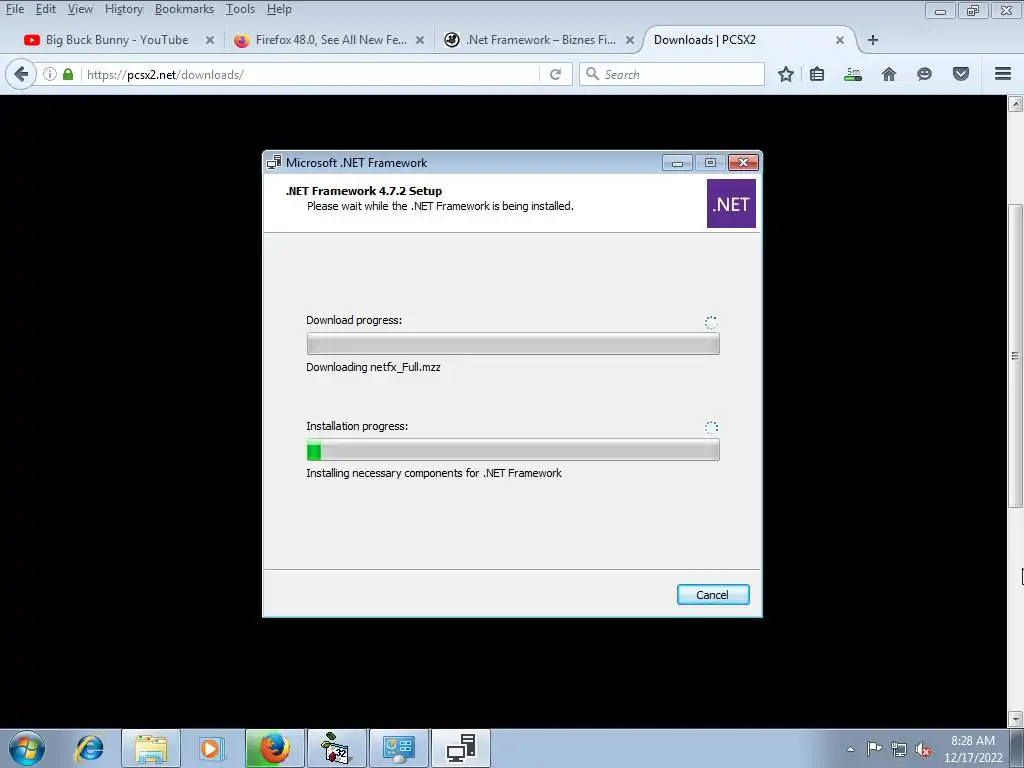Open the History menu
This screenshot has height=768, width=1024.
click(123, 9)
